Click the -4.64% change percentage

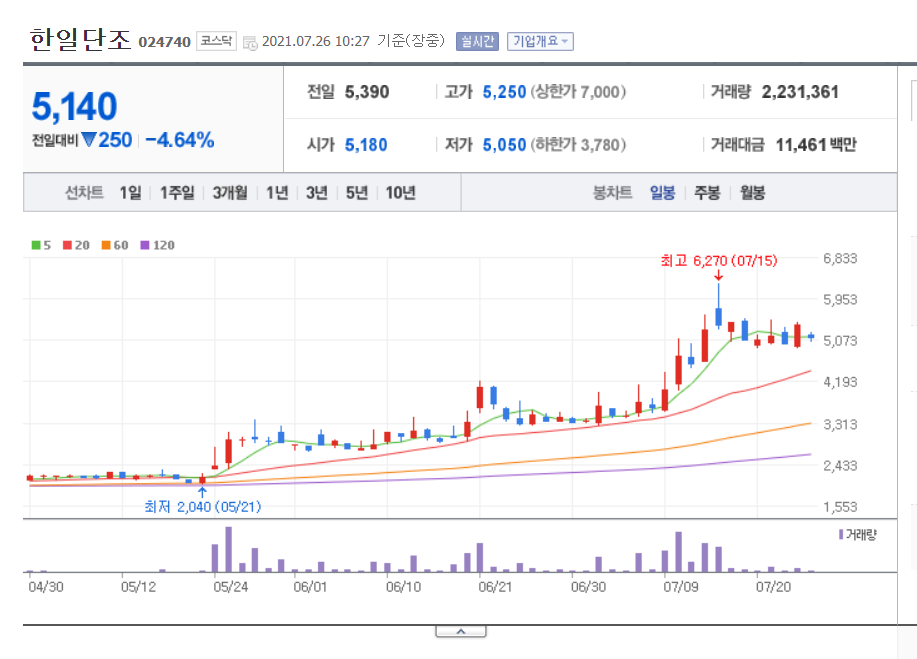coord(180,140)
